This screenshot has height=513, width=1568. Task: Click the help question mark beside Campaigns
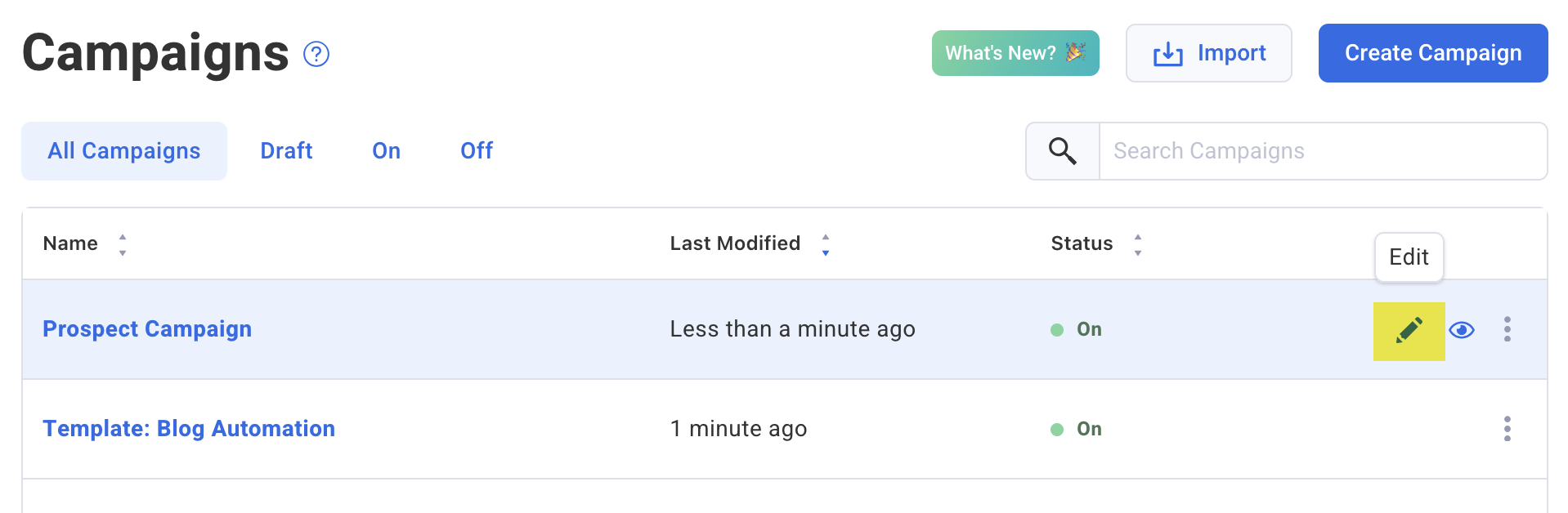(x=316, y=54)
